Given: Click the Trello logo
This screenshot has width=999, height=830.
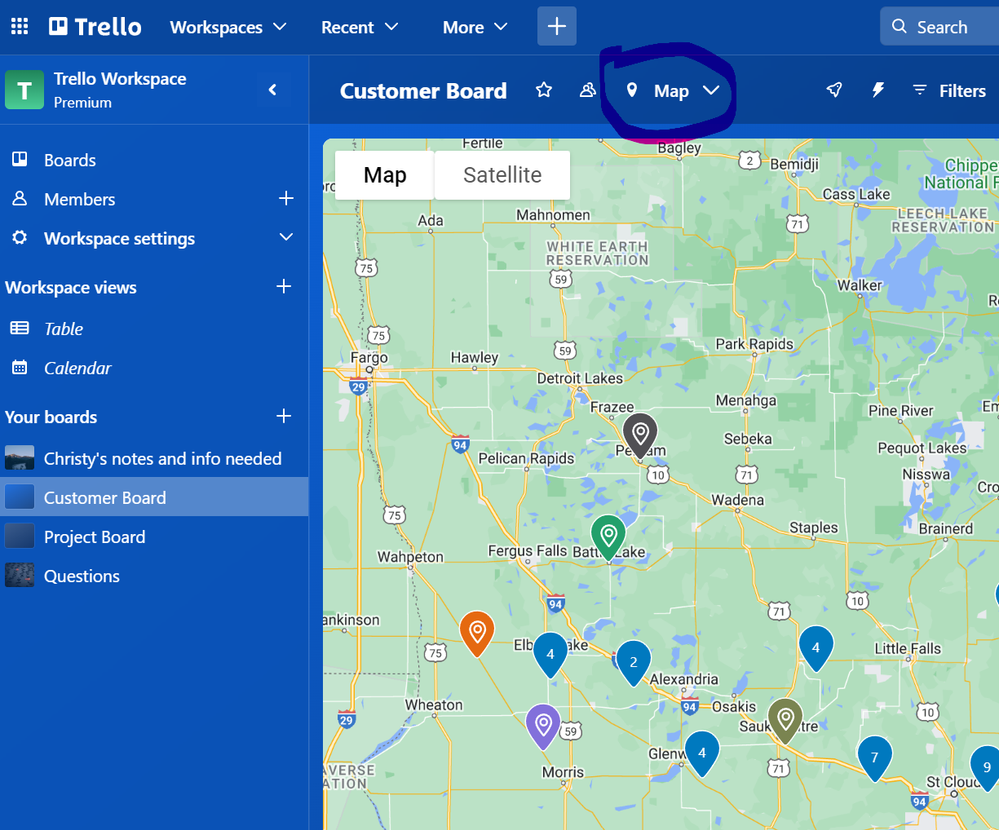Looking at the screenshot, I should point(96,27).
